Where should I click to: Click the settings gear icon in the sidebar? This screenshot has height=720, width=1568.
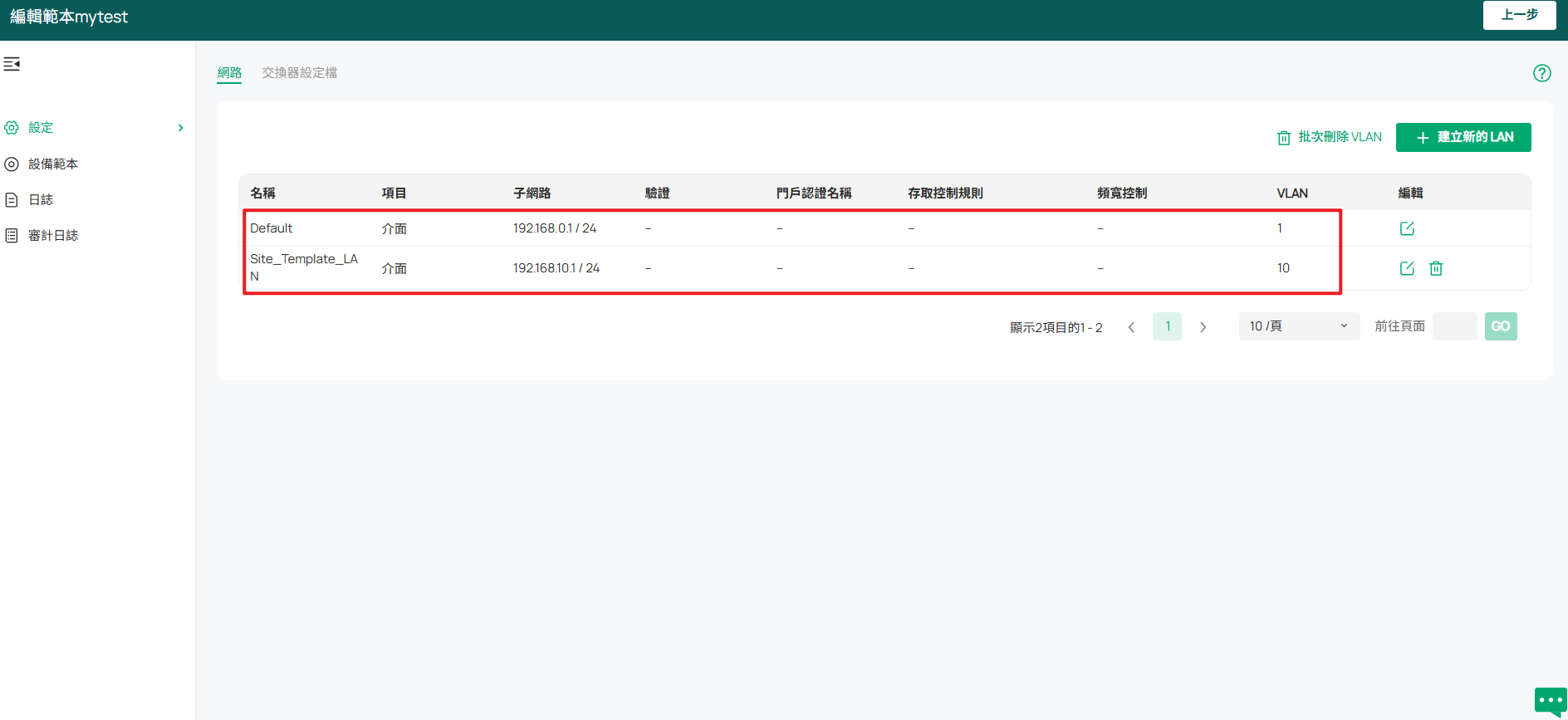click(x=12, y=128)
